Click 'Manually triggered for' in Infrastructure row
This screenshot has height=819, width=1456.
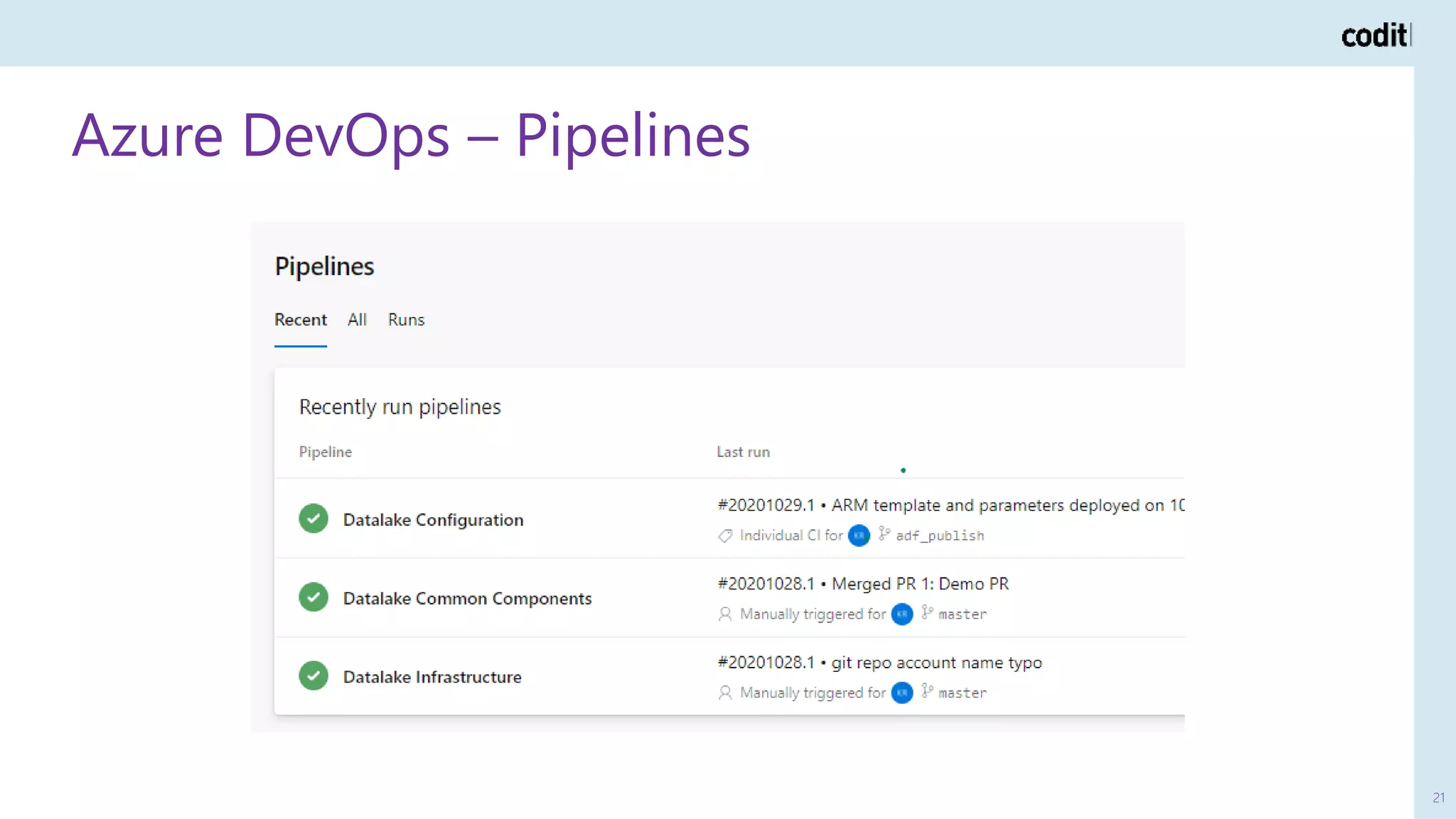point(813,693)
